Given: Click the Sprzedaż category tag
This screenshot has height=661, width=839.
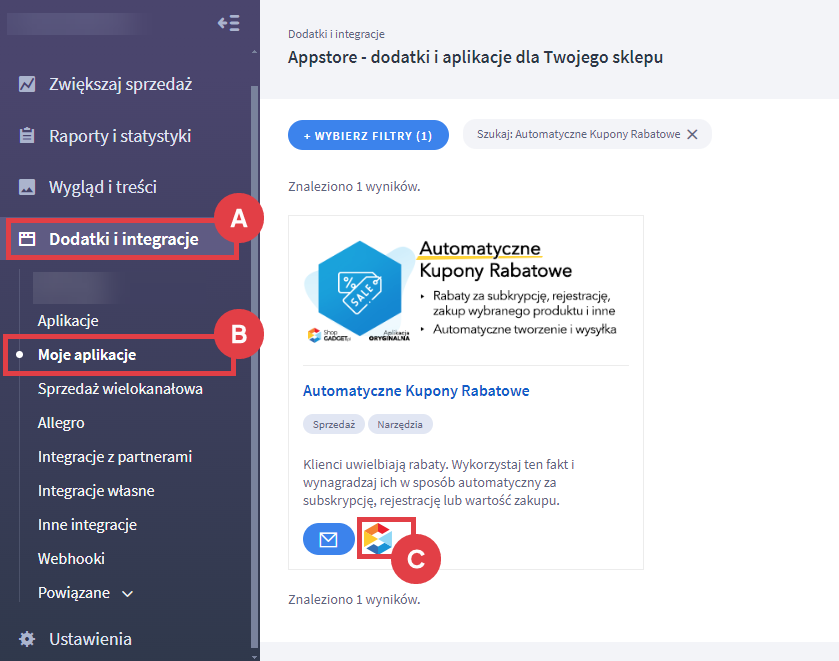Looking at the screenshot, I should coord(334,425).
